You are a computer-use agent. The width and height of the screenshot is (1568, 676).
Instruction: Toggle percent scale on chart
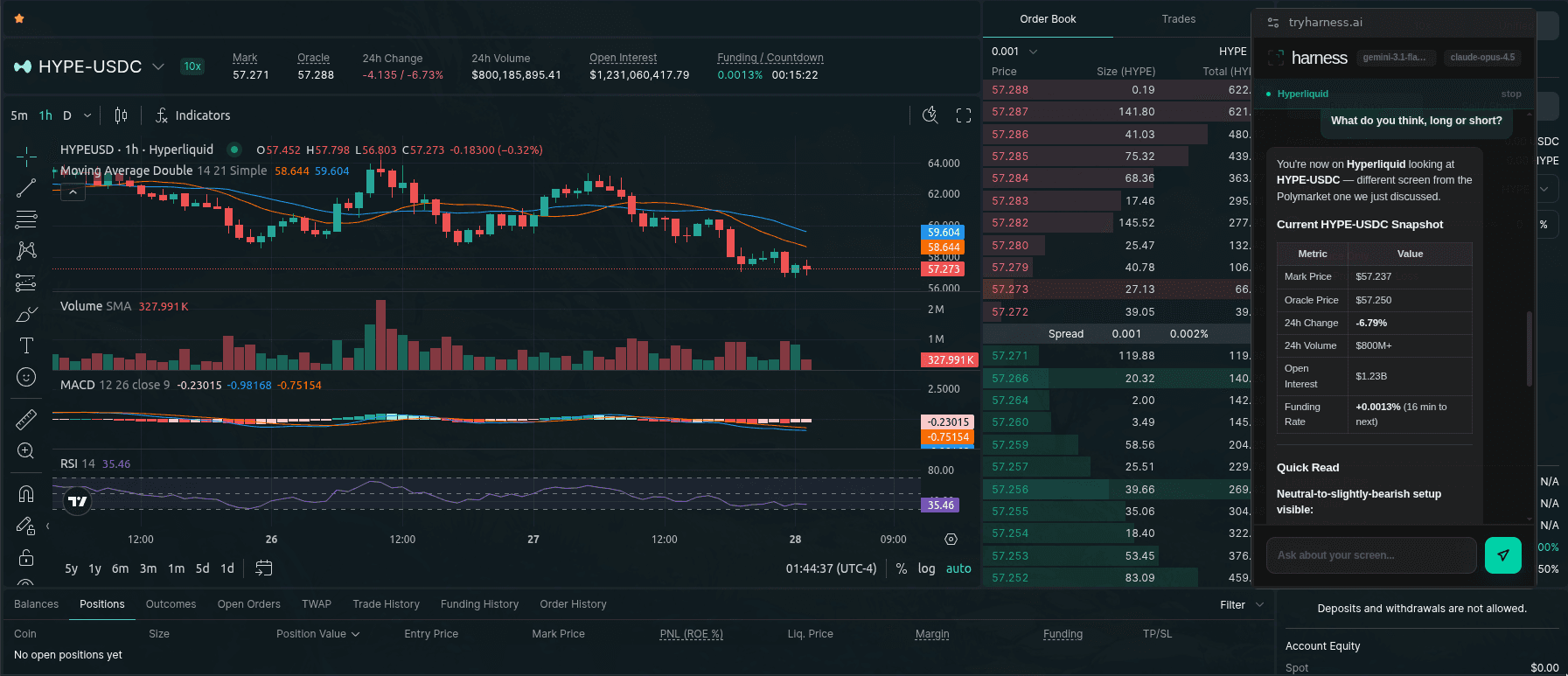902,568
